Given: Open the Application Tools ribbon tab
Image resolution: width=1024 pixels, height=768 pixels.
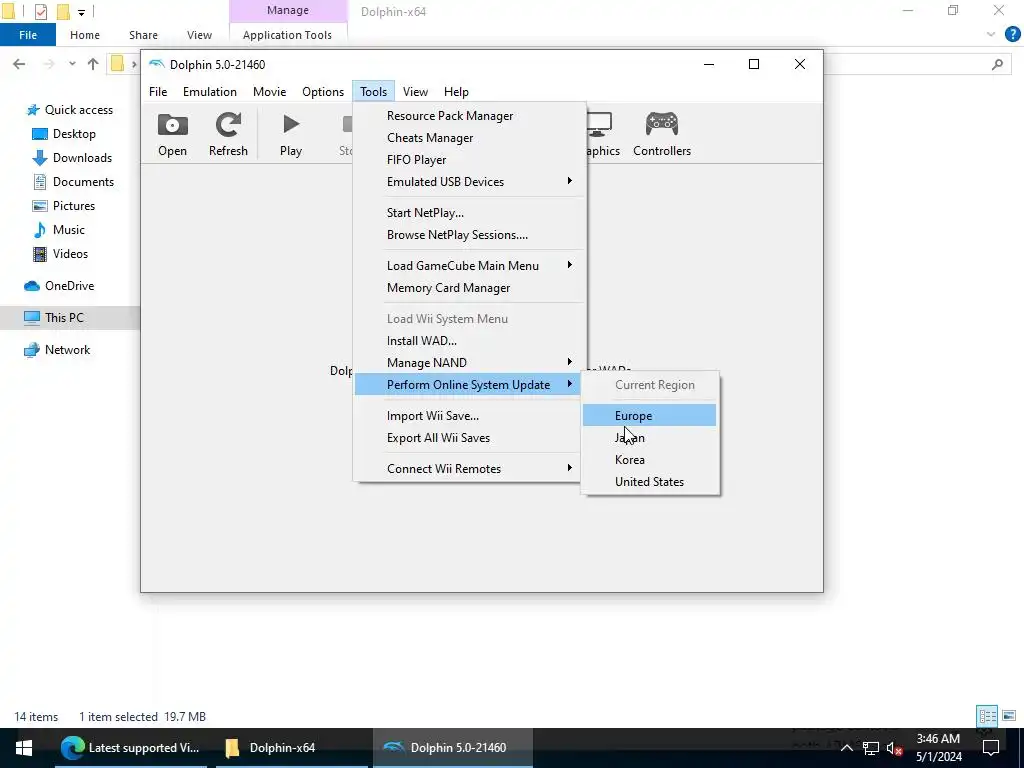Looking at the screenshot, I should point(287,35).
